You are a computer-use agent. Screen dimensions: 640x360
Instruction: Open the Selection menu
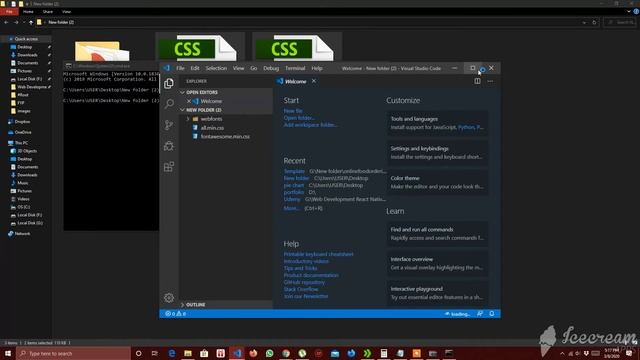point(216,68)
